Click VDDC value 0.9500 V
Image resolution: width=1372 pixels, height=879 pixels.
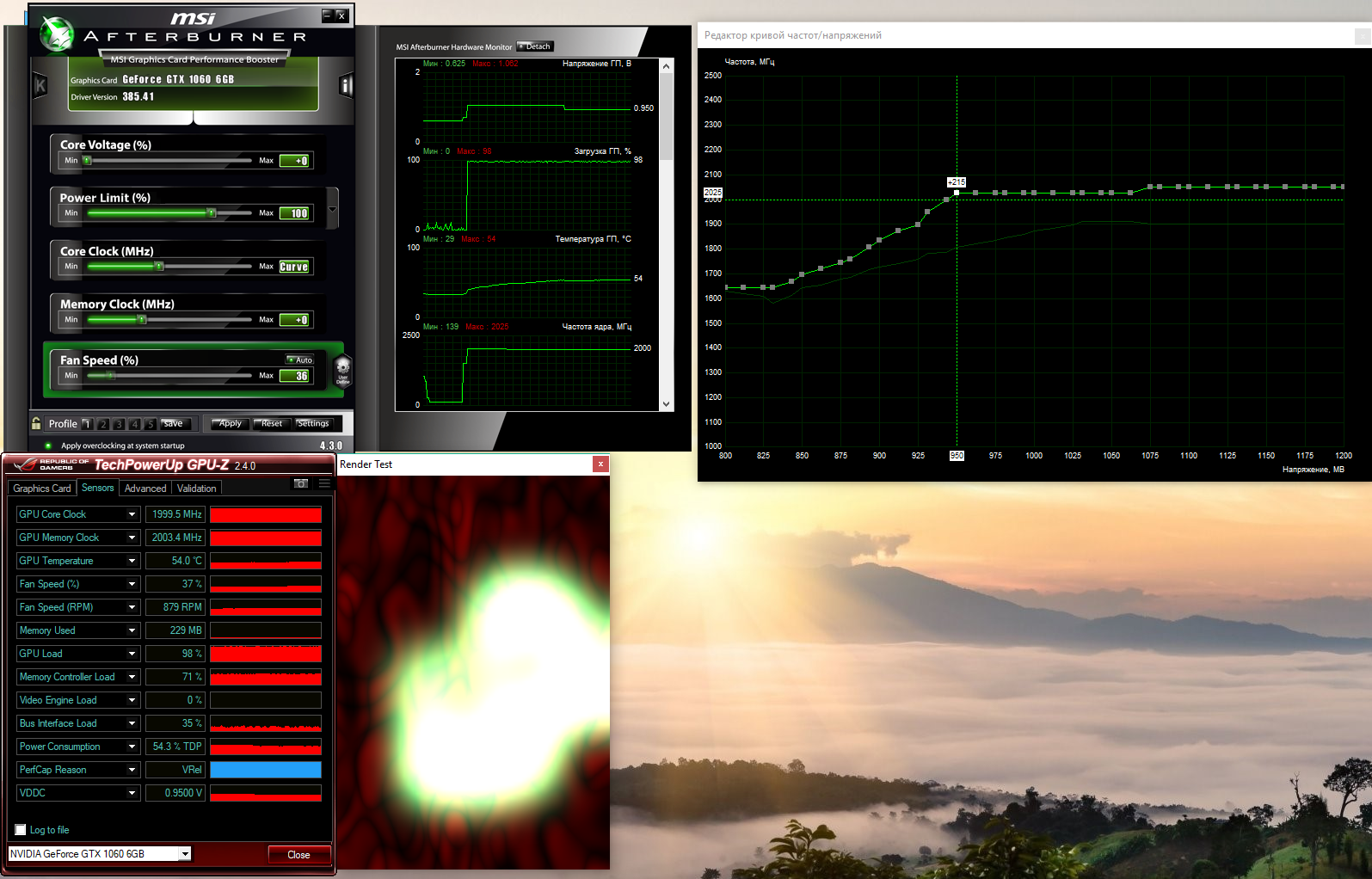175,793
